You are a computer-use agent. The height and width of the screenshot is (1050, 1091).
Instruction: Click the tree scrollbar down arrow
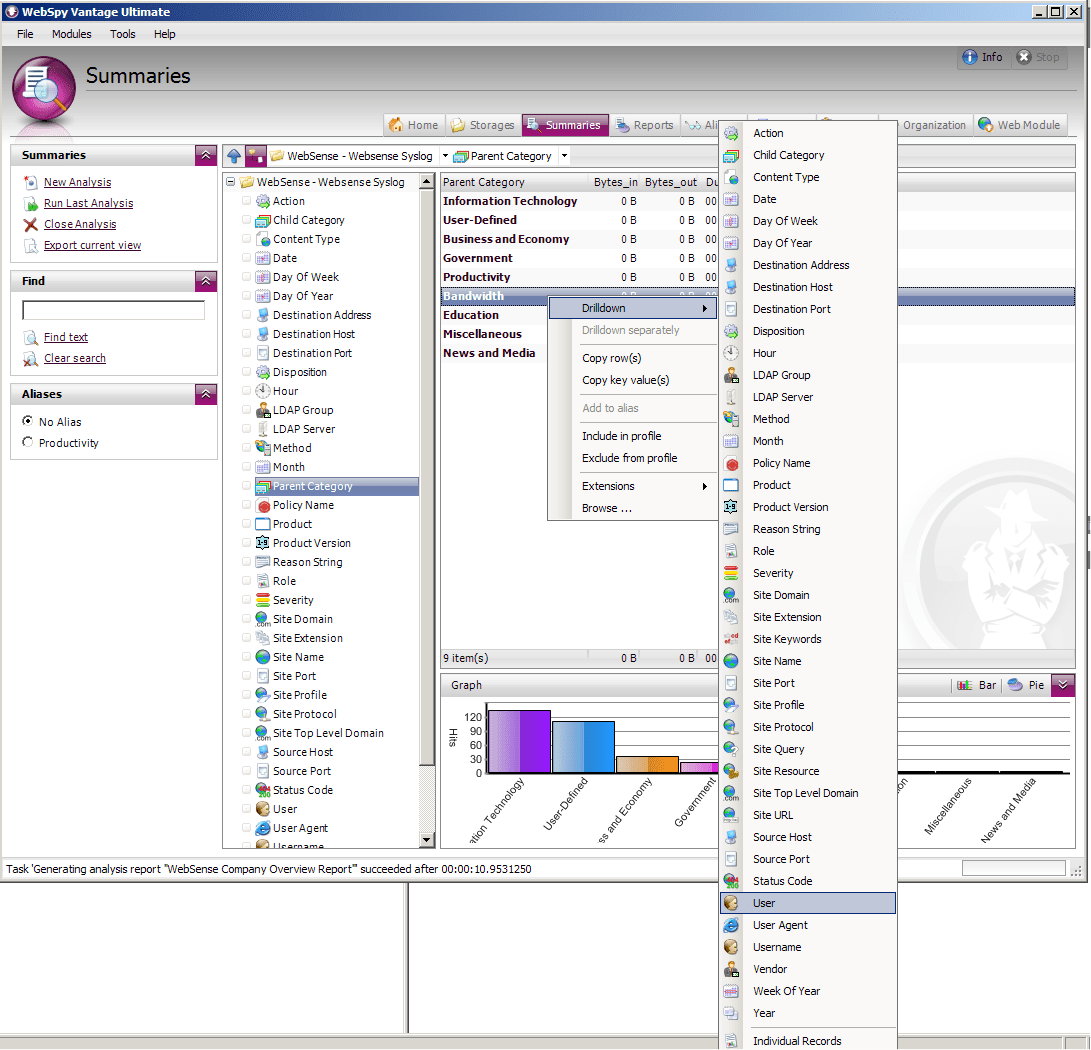tap(427, 840)
